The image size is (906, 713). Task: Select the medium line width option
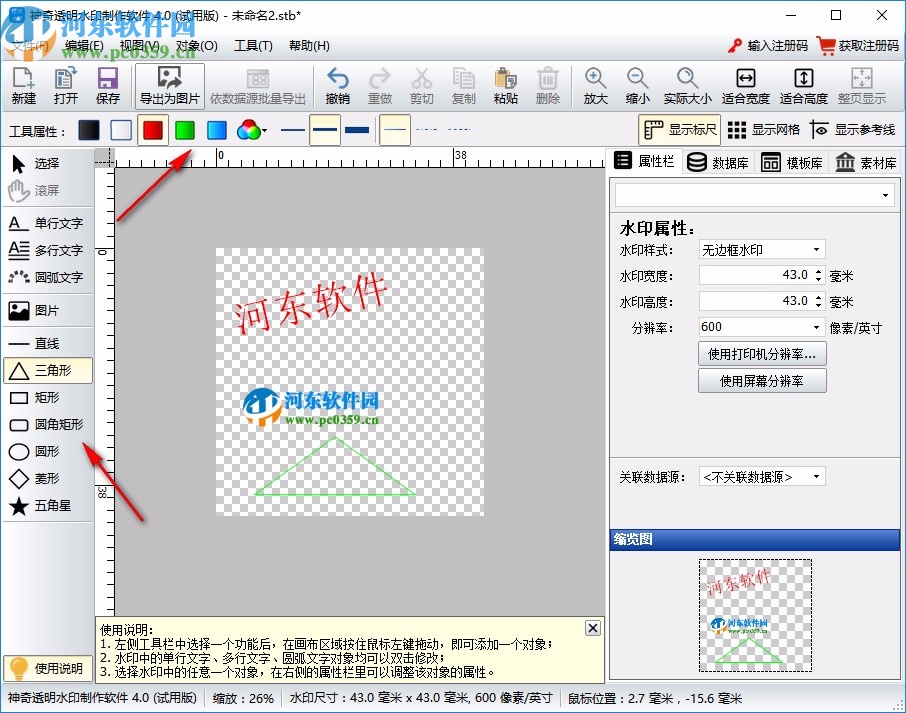click(325, 129)
